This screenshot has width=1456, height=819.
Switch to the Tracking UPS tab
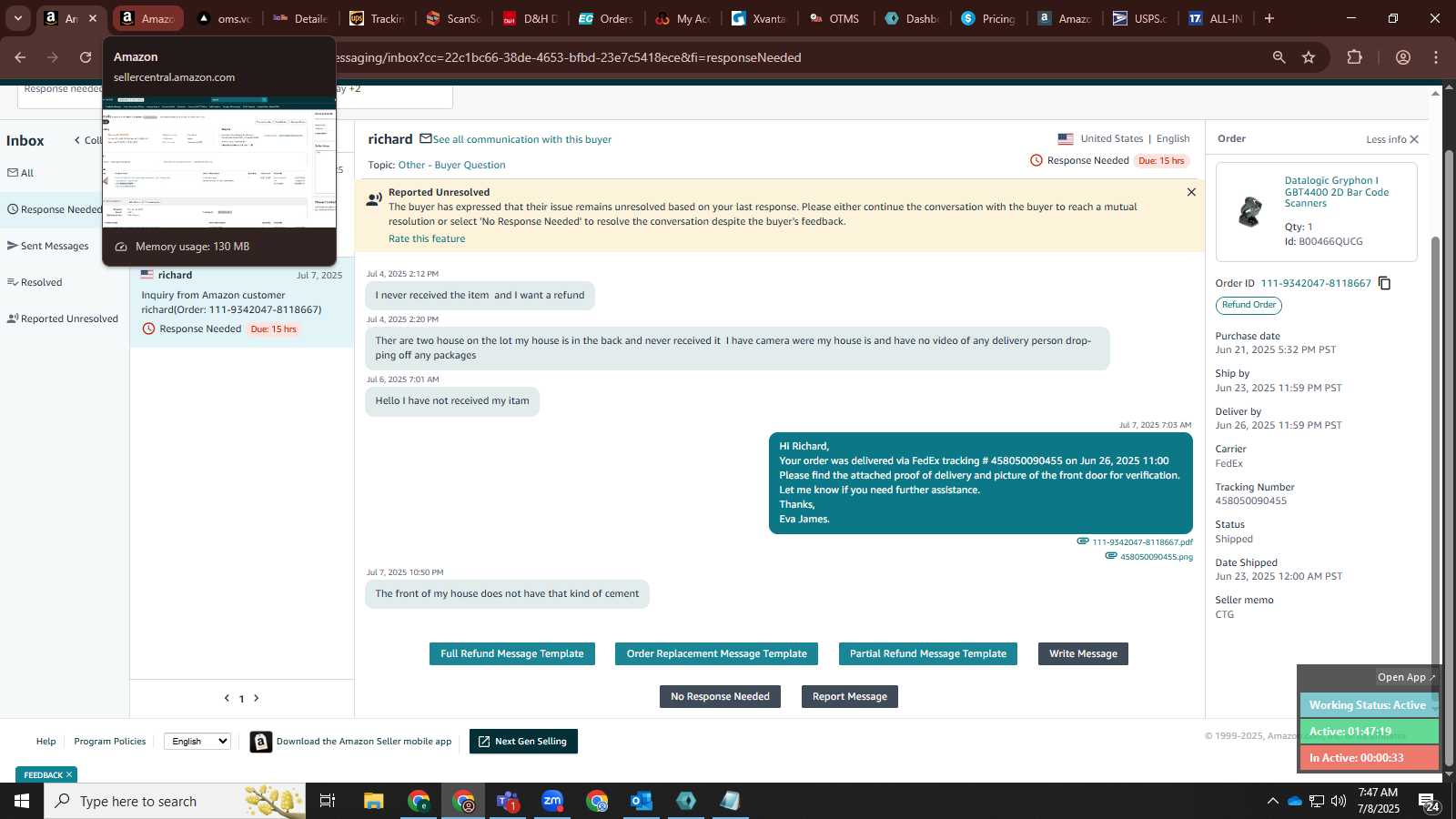pos(379,18)
